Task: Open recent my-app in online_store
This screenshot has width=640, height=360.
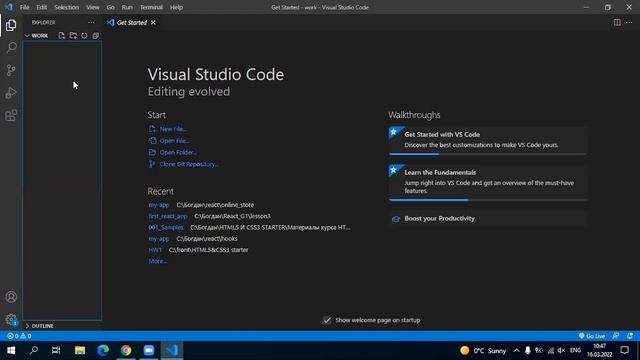Action: tap(159, 205)
